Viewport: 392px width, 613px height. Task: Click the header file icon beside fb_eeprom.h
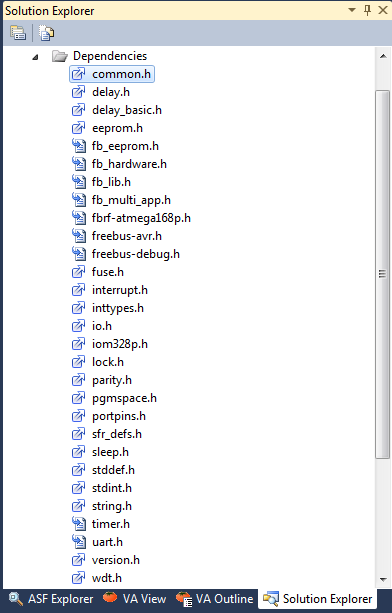click(x=79, y=146)
